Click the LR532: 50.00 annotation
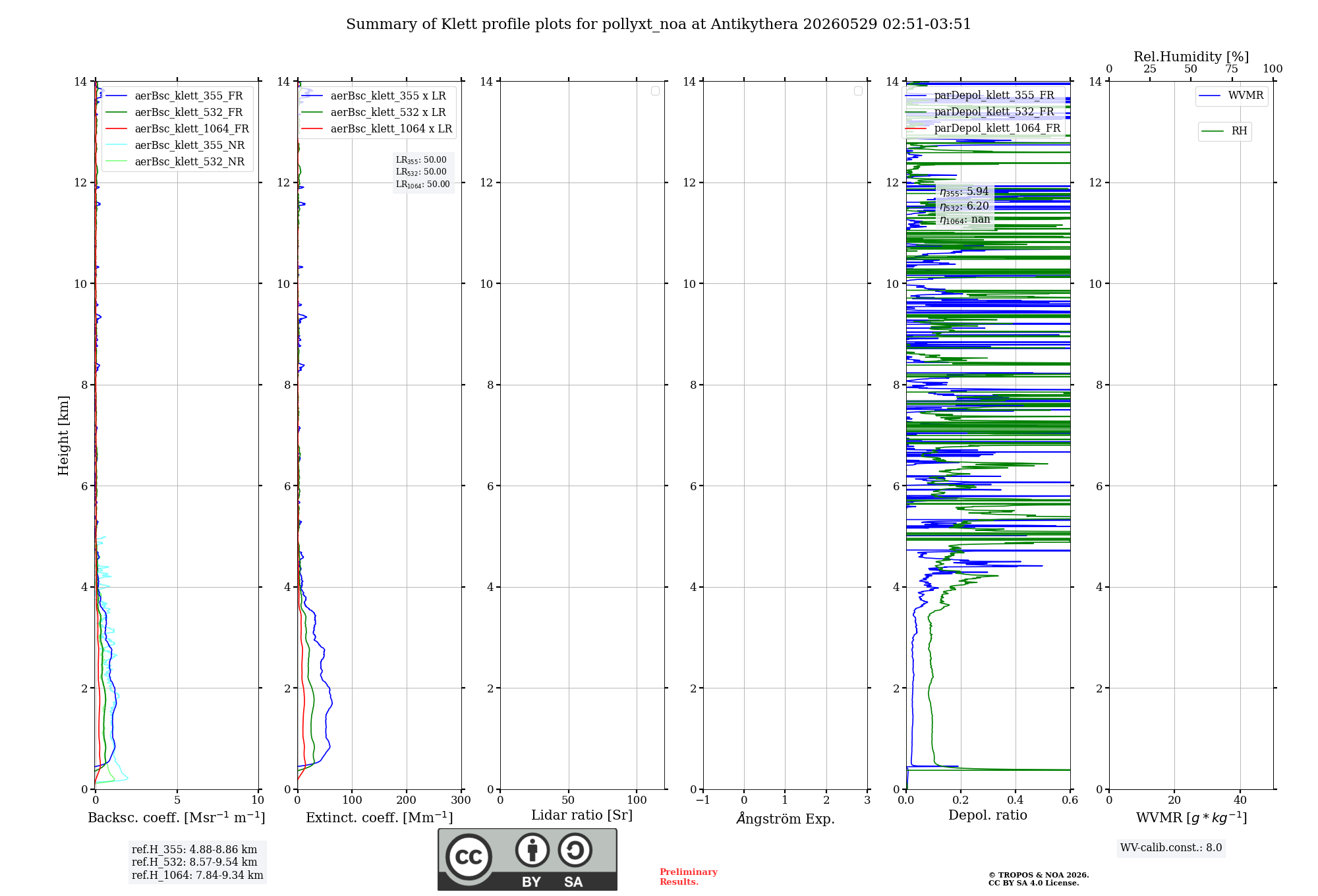This screenshot has height=896, width=1318. (421, 172)
